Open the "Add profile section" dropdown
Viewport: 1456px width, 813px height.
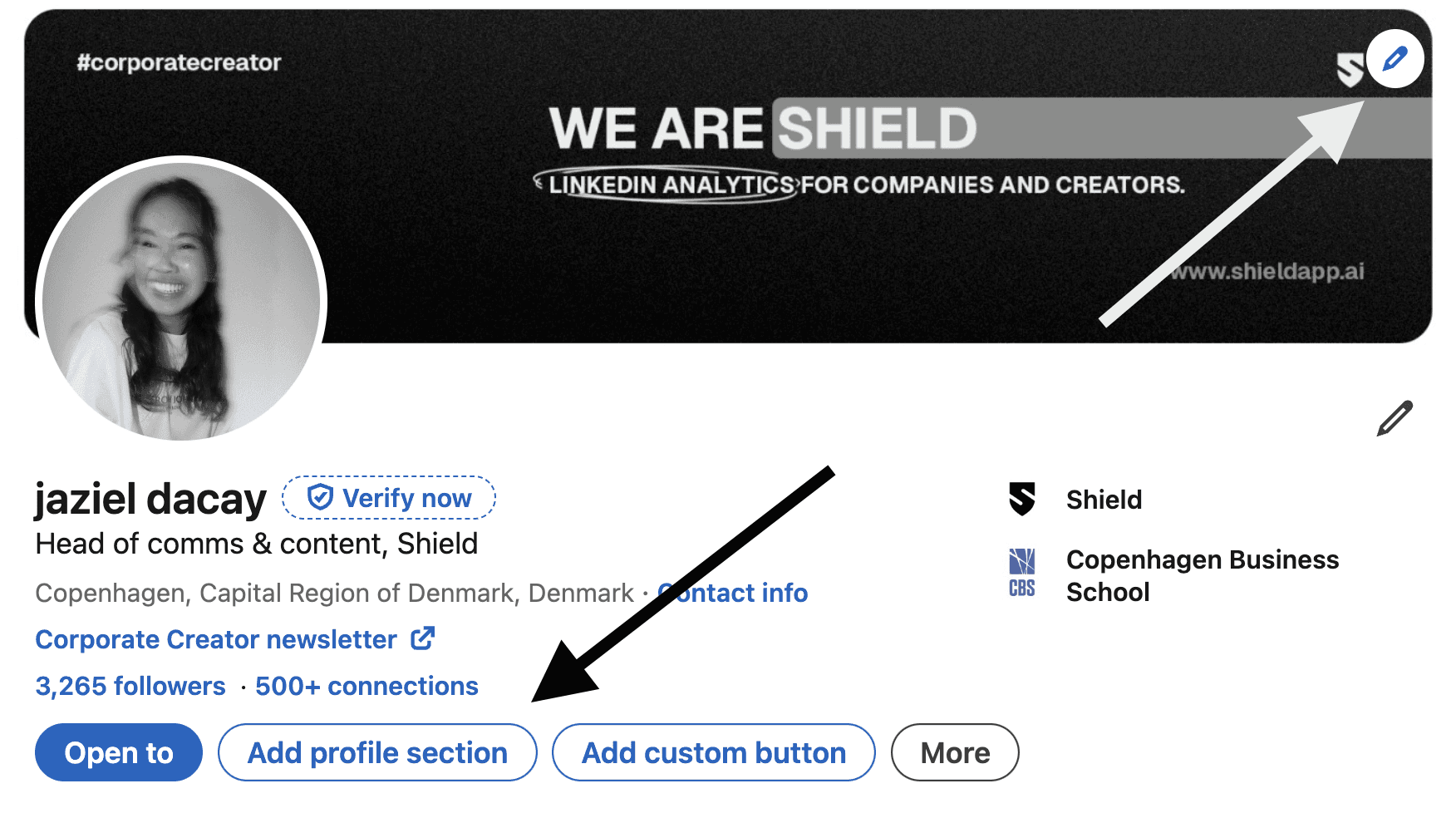[377, 752]
